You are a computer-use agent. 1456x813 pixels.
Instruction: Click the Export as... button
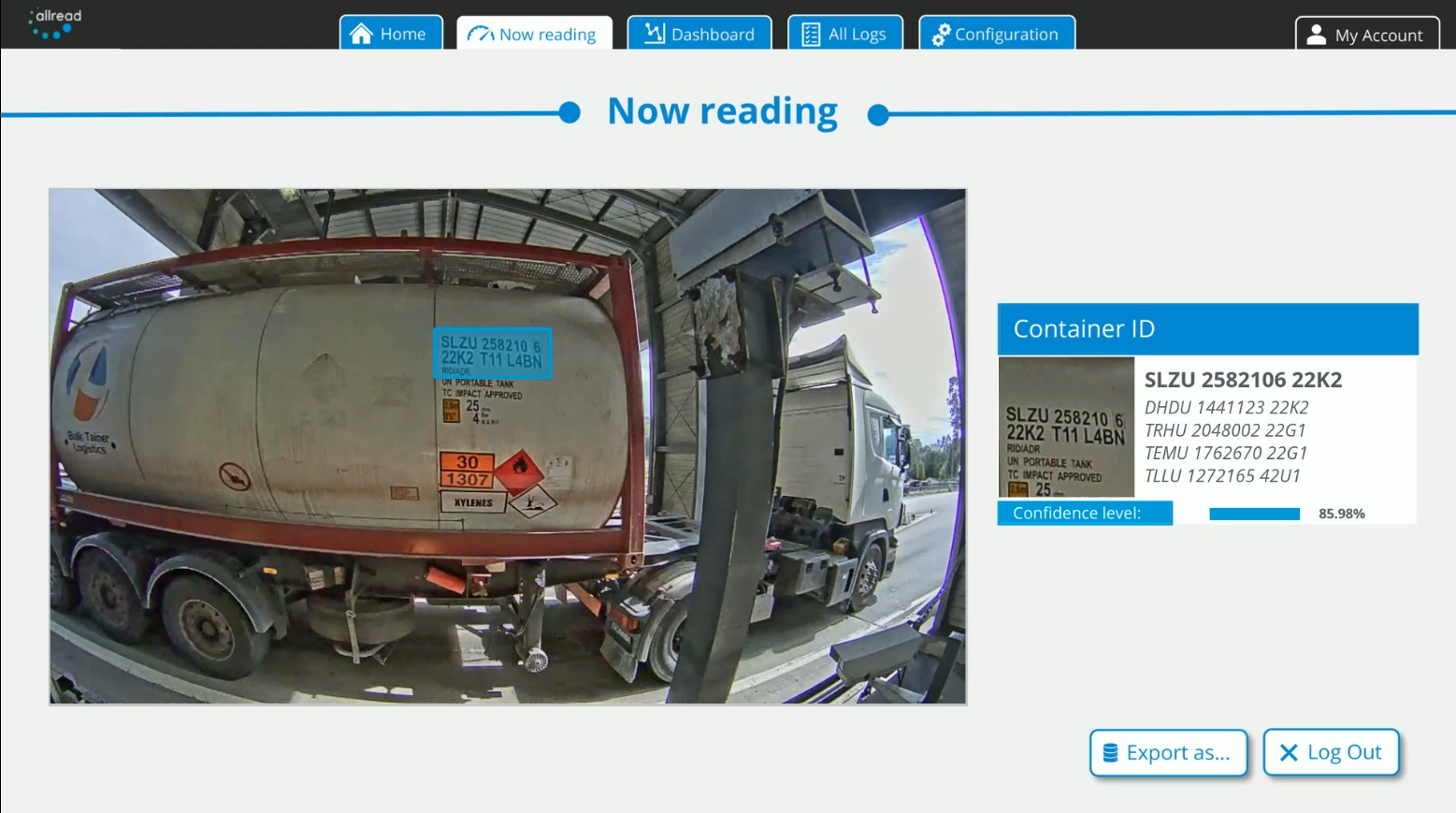[x=1168, y=752]
